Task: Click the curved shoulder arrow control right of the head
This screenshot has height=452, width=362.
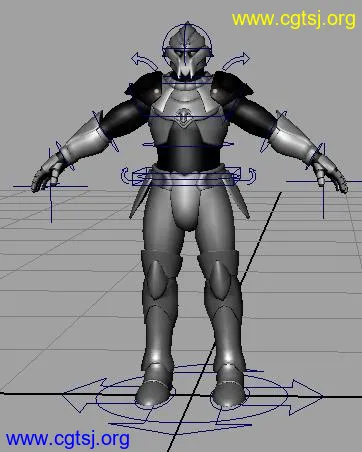Action: pyautogui.click(x=237, y=60)
